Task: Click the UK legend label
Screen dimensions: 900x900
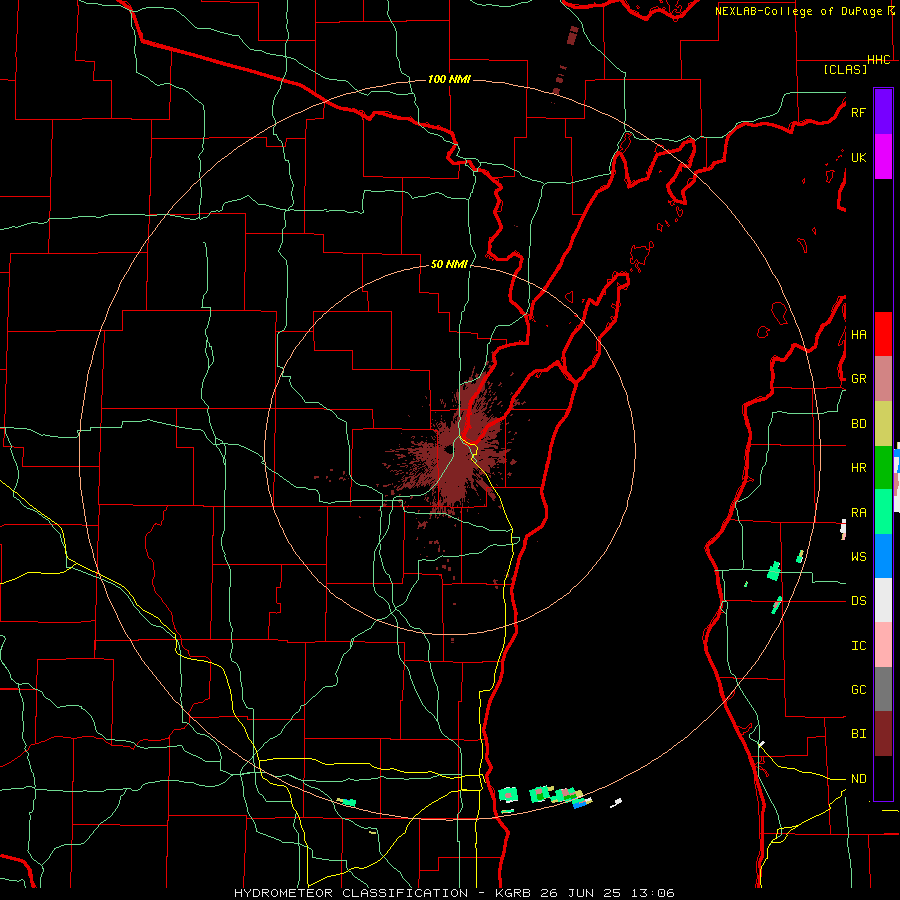Action: (x=858, y=157)
